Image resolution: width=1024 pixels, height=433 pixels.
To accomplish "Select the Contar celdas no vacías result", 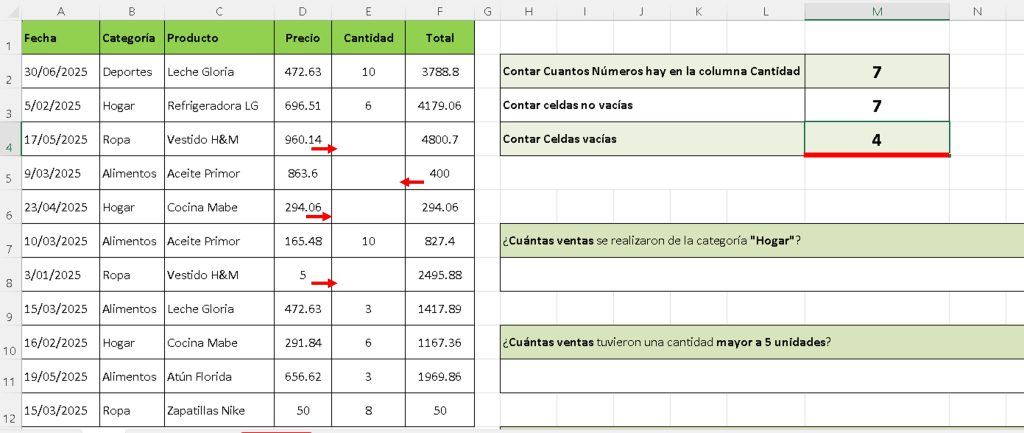I will (x=876, y=105).
